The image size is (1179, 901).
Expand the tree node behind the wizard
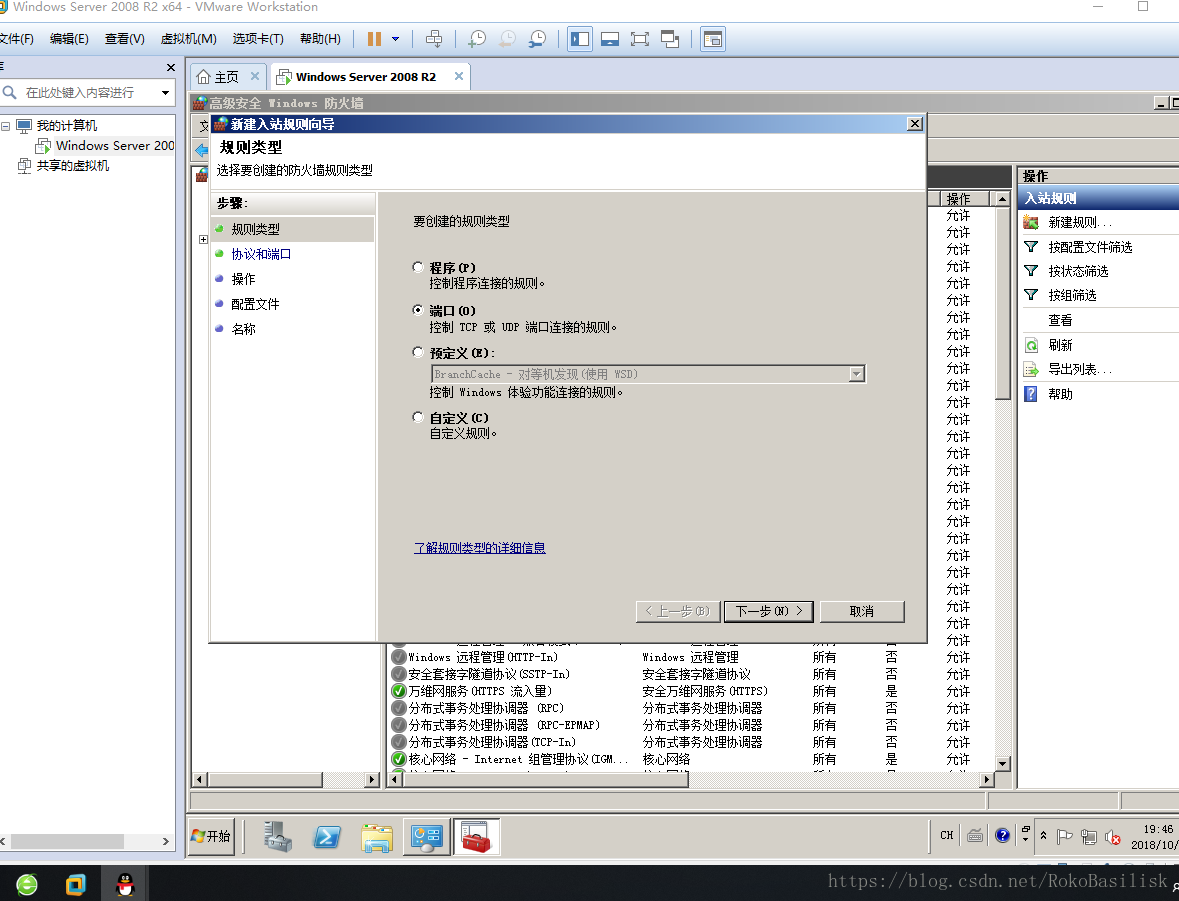(203, 239)
